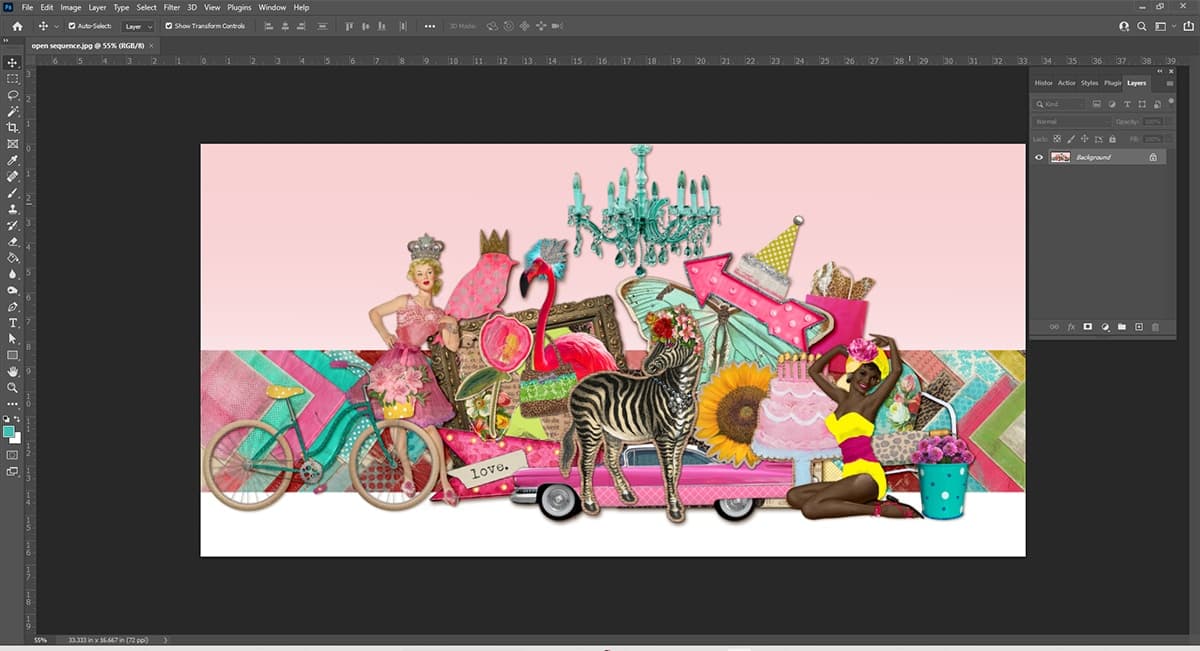Pick the Zoom tool in toolbar
The height and width of the screenshot is (651, 1200).
tap(13, 387)
